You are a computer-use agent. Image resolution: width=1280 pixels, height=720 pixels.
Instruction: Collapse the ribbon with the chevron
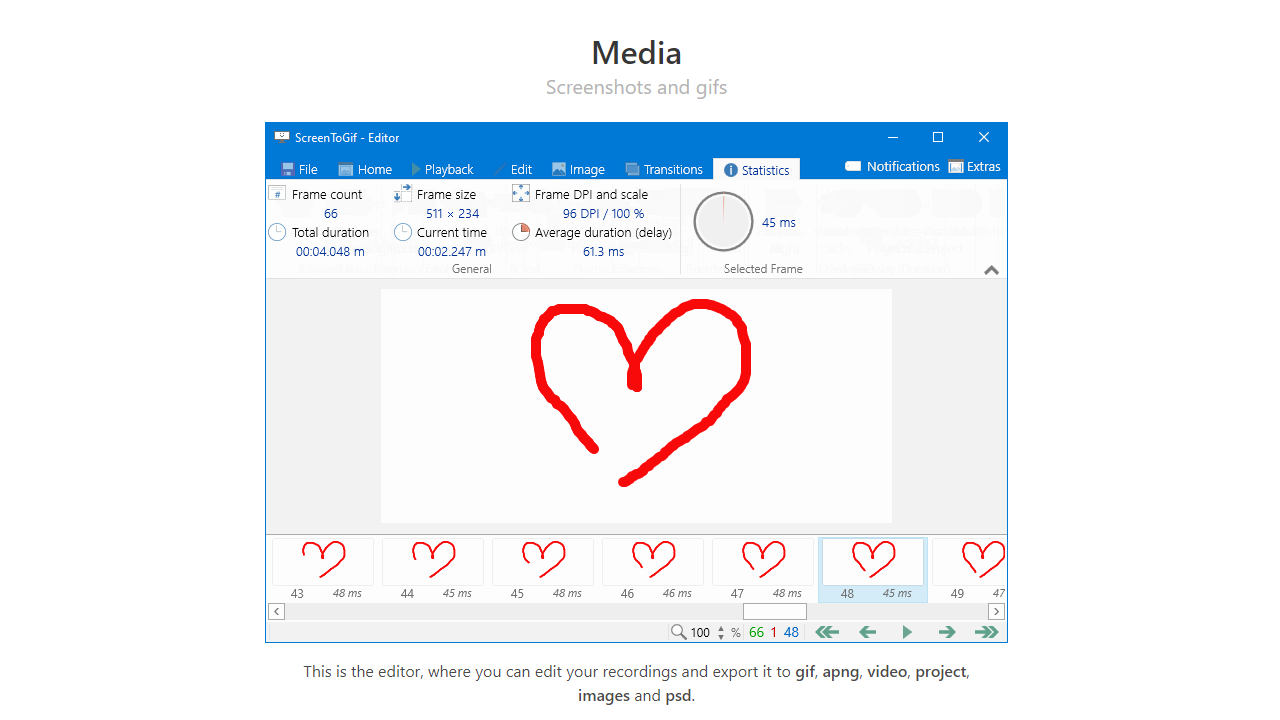[x=991, y=270]
